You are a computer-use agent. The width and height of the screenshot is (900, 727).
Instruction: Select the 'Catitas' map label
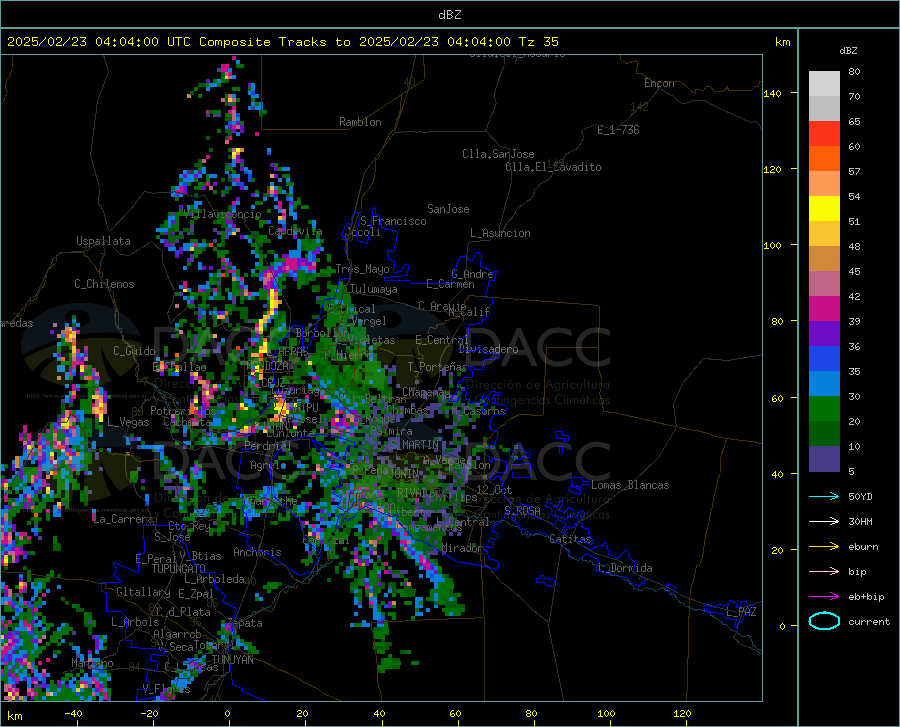point(571,539)
